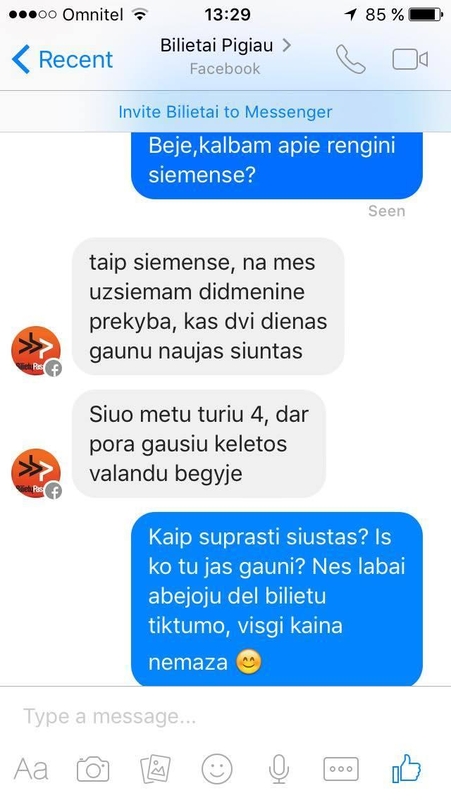Start a video call with camera icon

pyautogui.click(x=410, y=60)
